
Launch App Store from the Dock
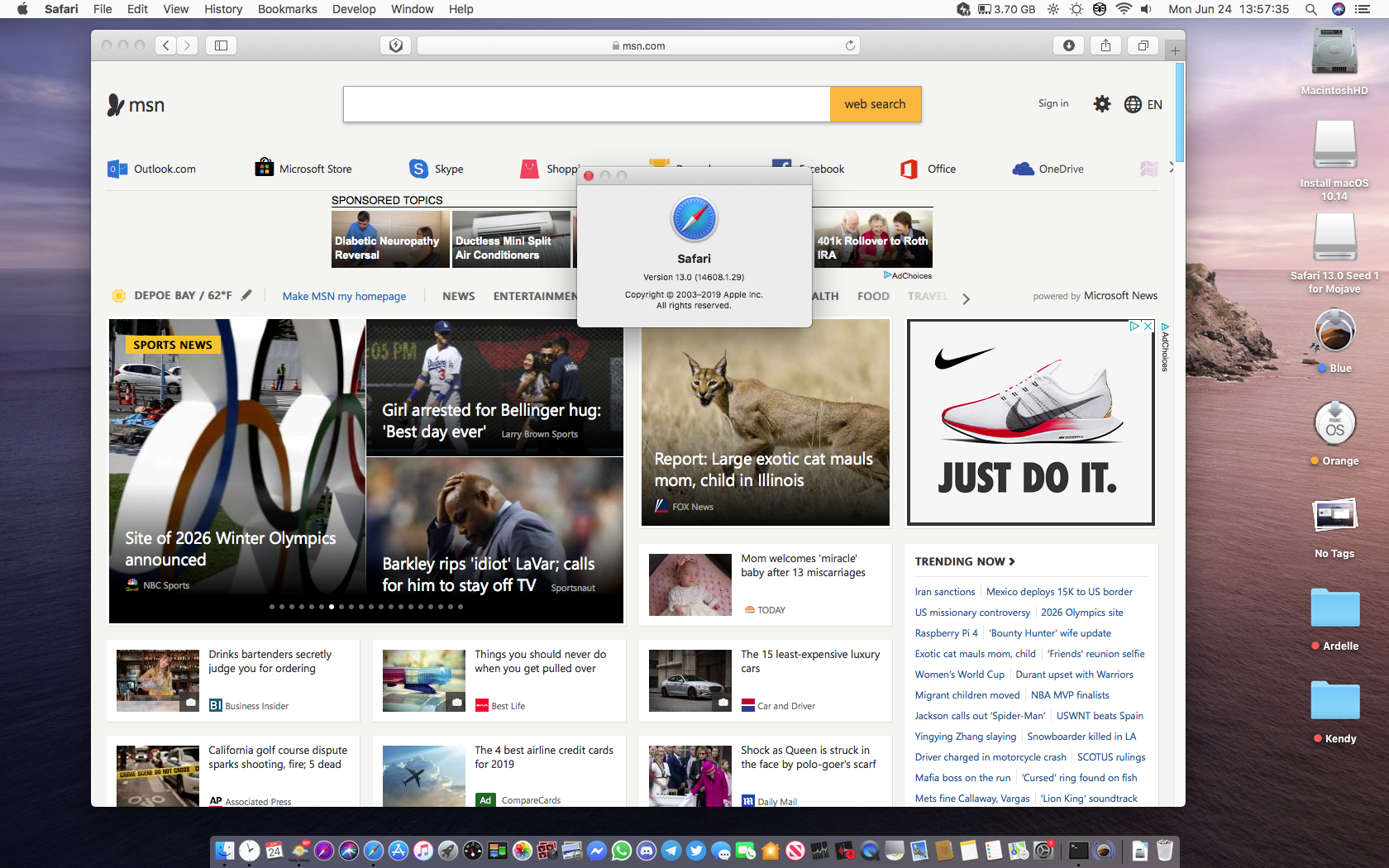(x=399, y=850)
